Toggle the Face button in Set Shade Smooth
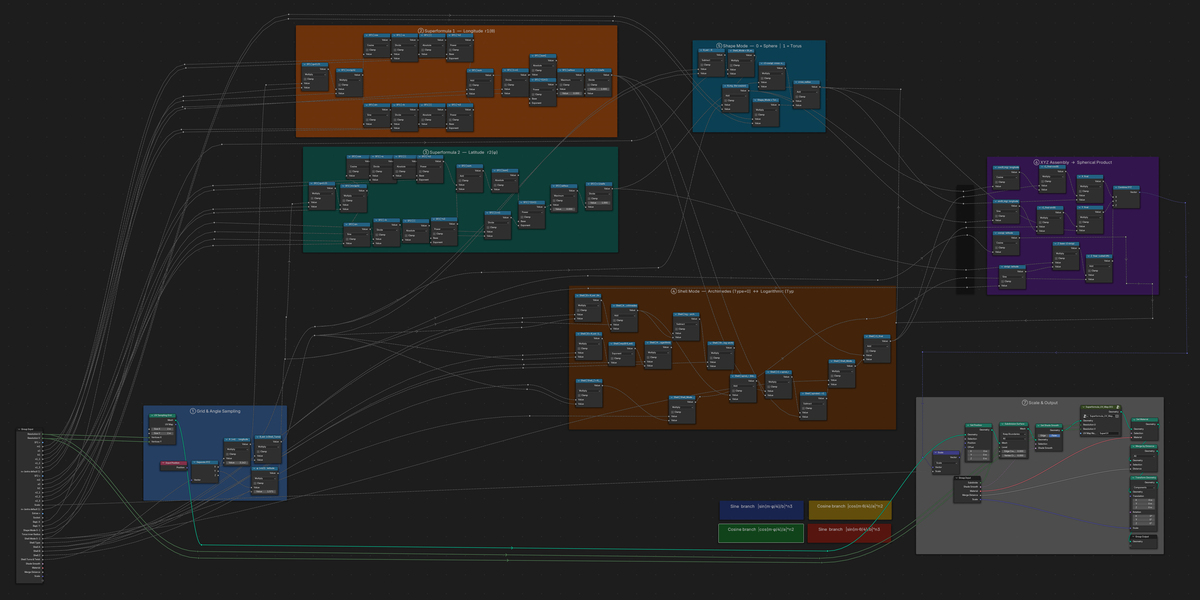This screenshot has width=1200, height=600. click(x=1054, y=435)
